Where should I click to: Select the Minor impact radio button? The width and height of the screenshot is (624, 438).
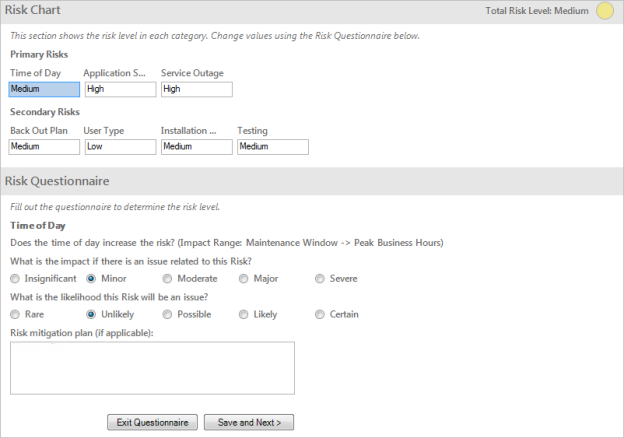(x=91, y=279)
